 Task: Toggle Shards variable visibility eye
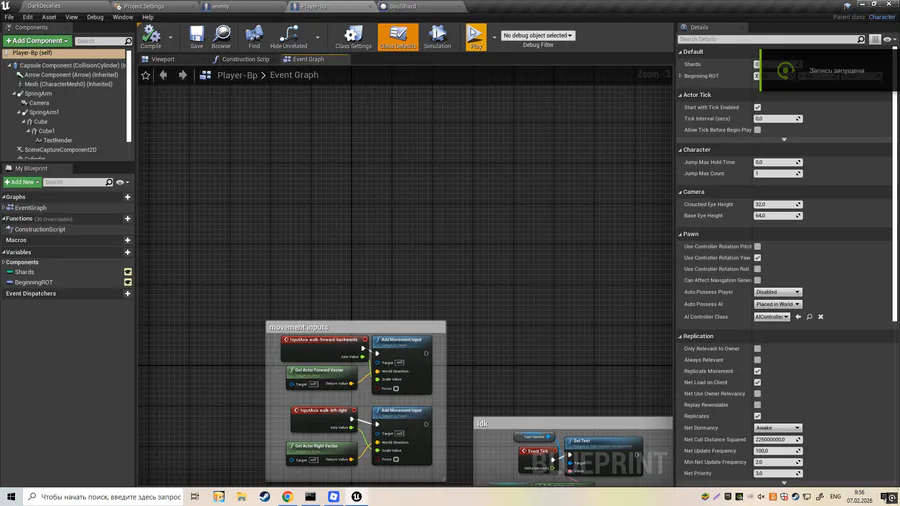click(x=127, y=272)
